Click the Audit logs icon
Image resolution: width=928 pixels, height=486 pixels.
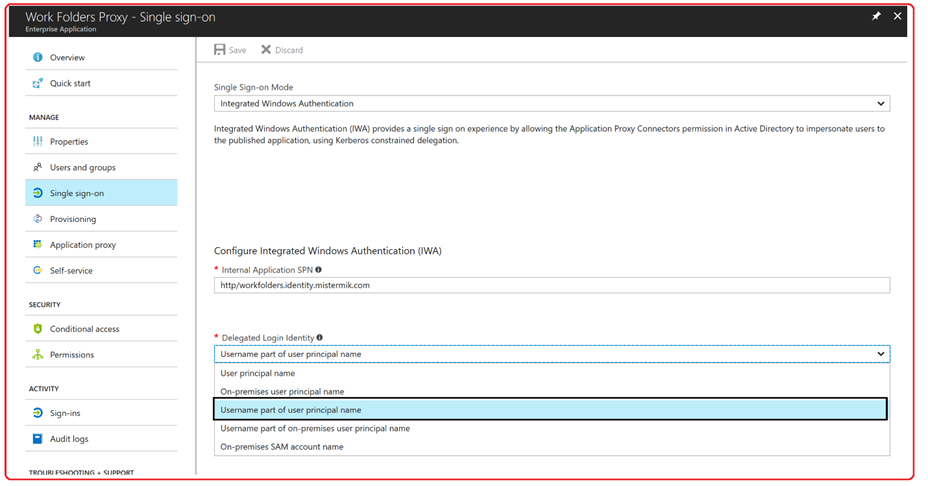(x=38, y=439)
